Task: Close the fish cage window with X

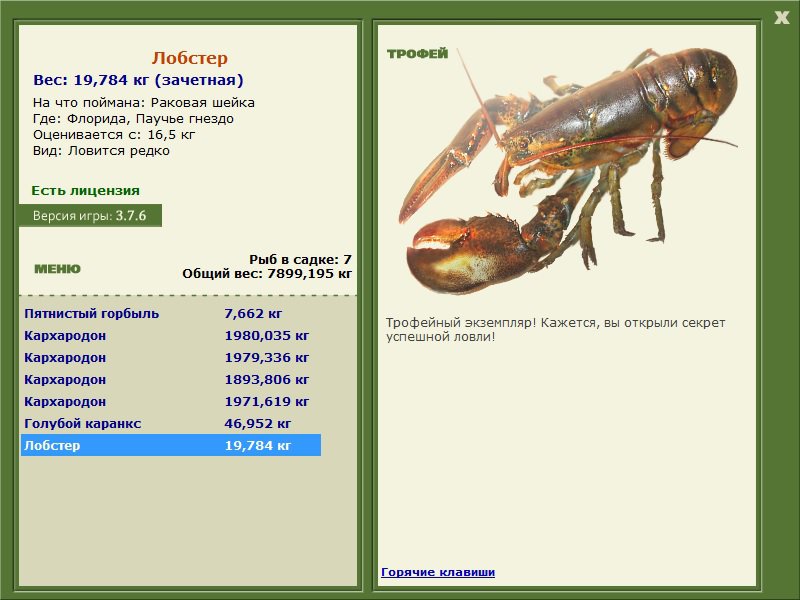Action: pyautogui.click(x=781, y=18)
